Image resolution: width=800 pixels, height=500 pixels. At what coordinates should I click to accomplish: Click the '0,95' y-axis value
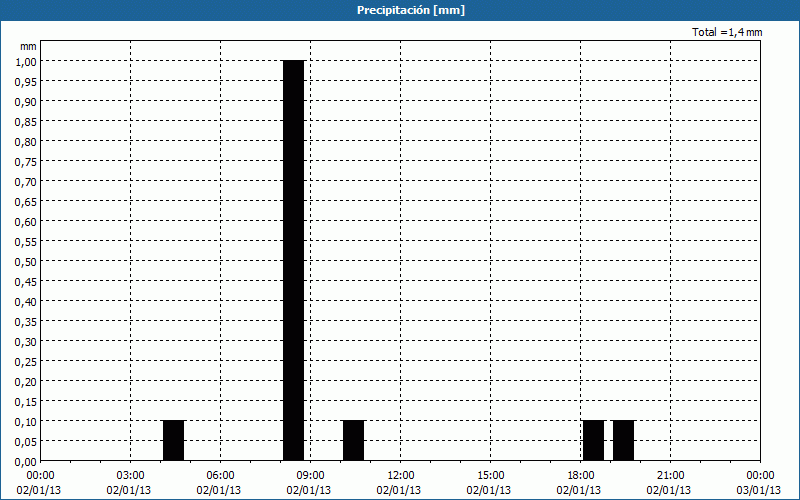tap(26, 82)
